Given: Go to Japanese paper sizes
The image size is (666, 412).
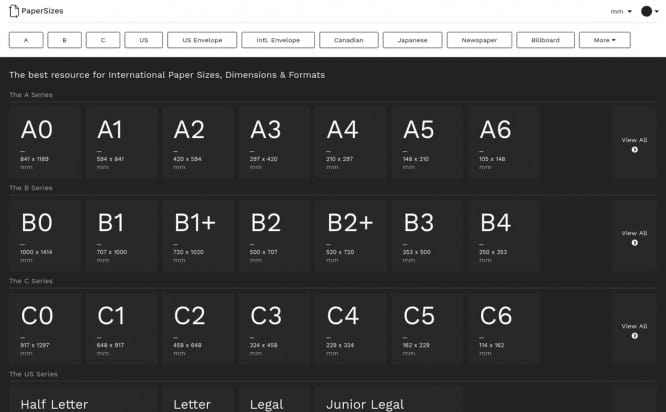Looking at the screenshot, I should pos(412,40).
